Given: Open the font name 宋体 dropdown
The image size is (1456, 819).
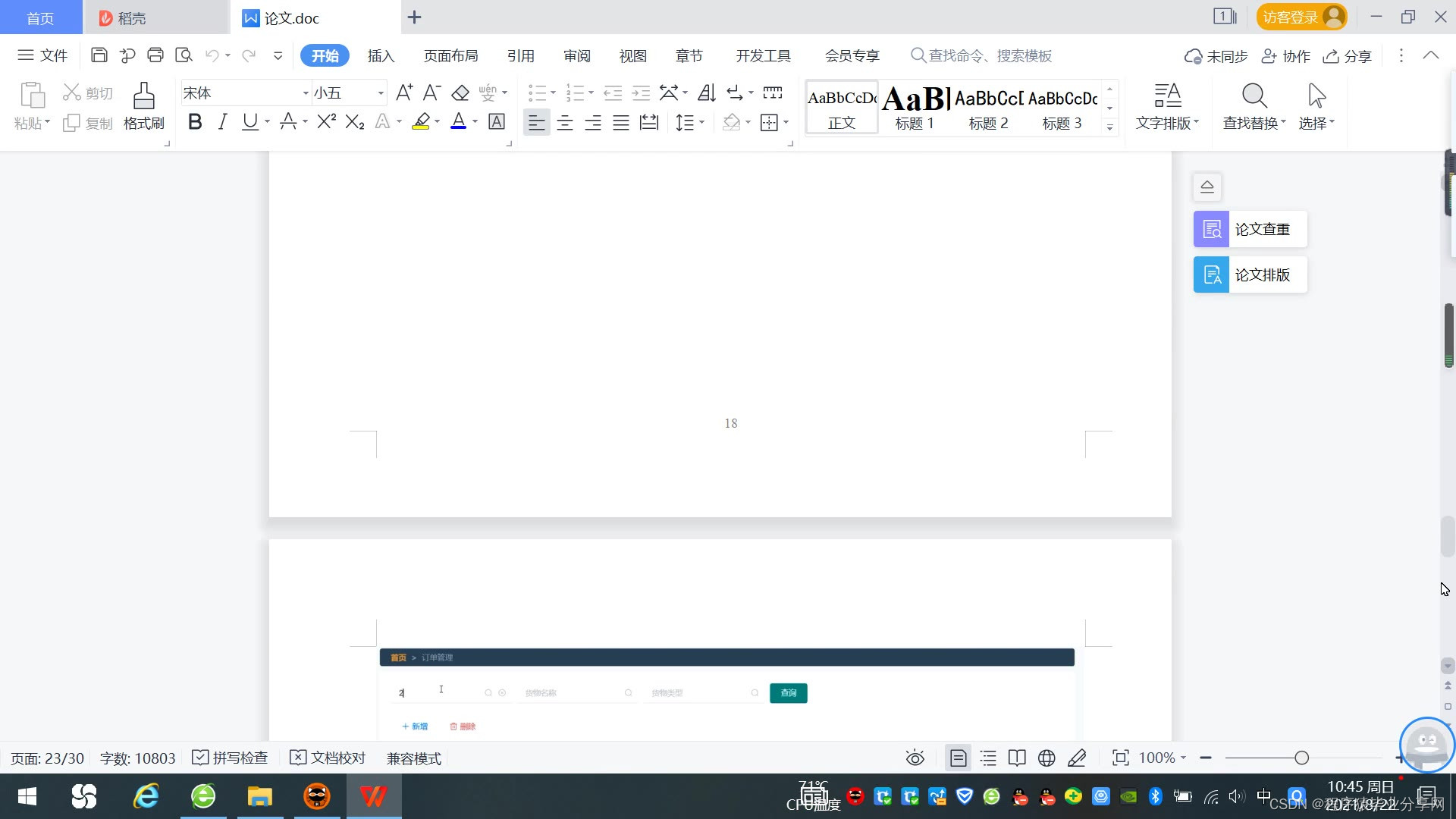Looking at the screenshot, I should (x=306, y=93).
